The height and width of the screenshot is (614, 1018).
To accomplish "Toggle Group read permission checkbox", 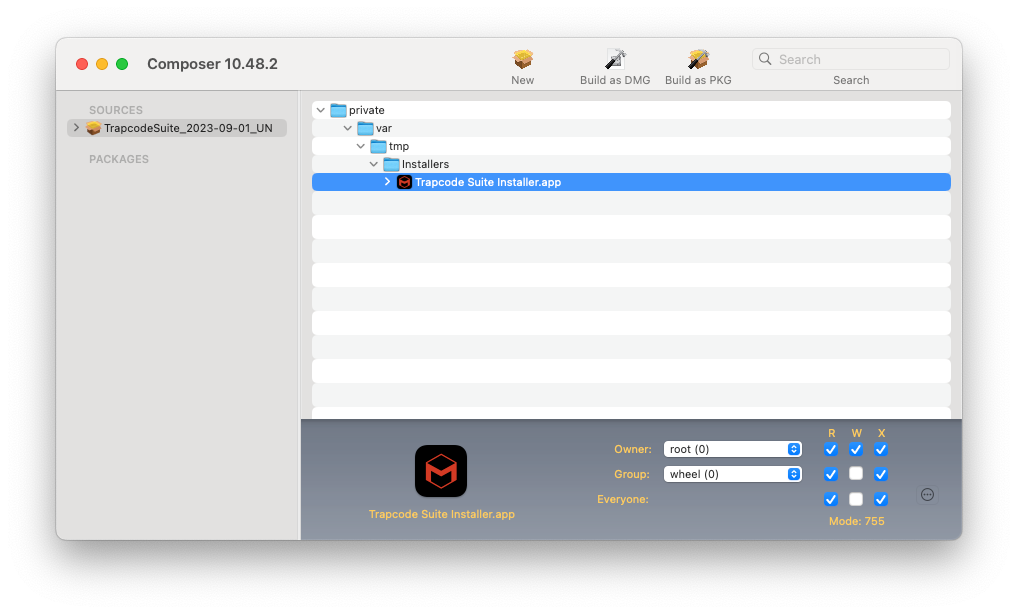I will tap(831, 474).
